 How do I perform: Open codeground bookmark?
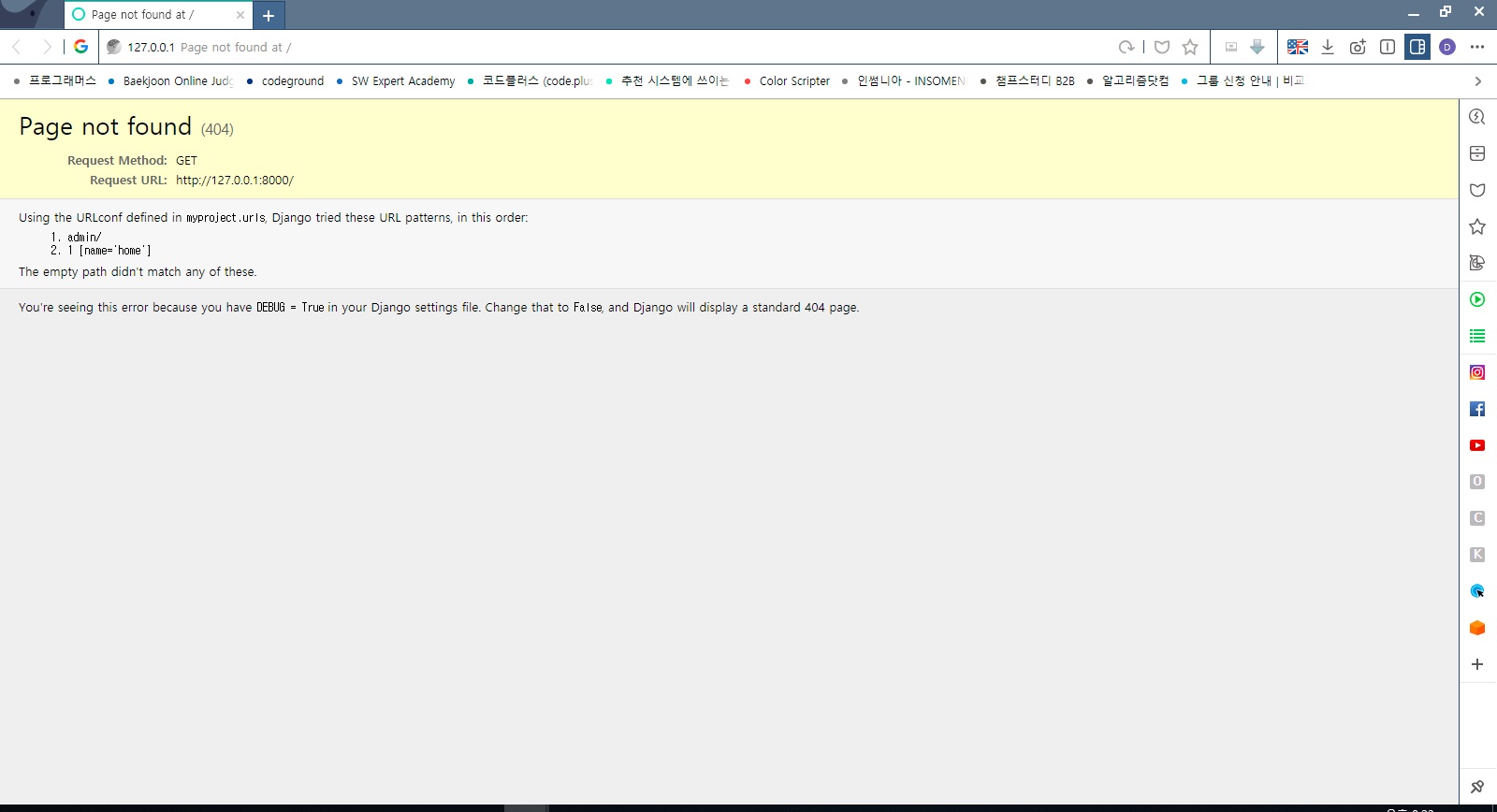coord(285,81)
